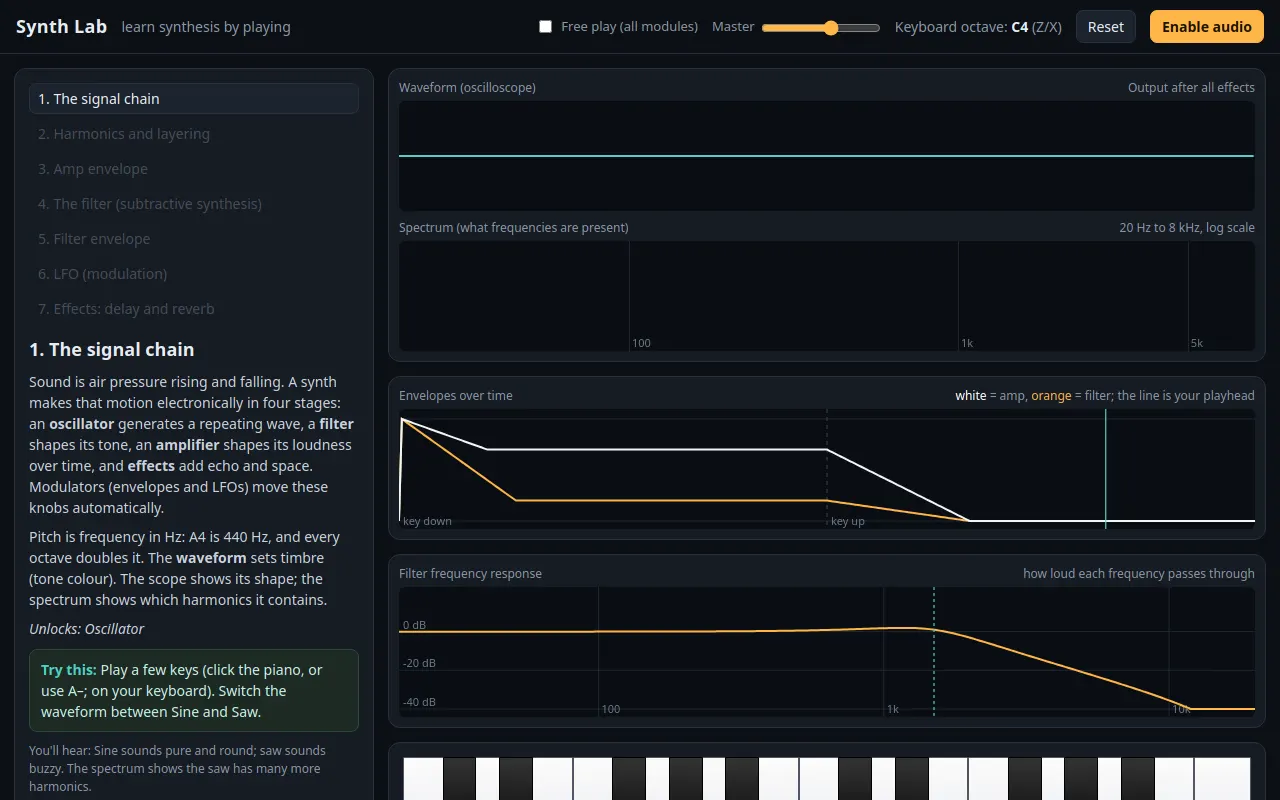Screen dimensions: 1280x800
Task: Click the "You'll hear:" description text
Action: coord(194,768)
